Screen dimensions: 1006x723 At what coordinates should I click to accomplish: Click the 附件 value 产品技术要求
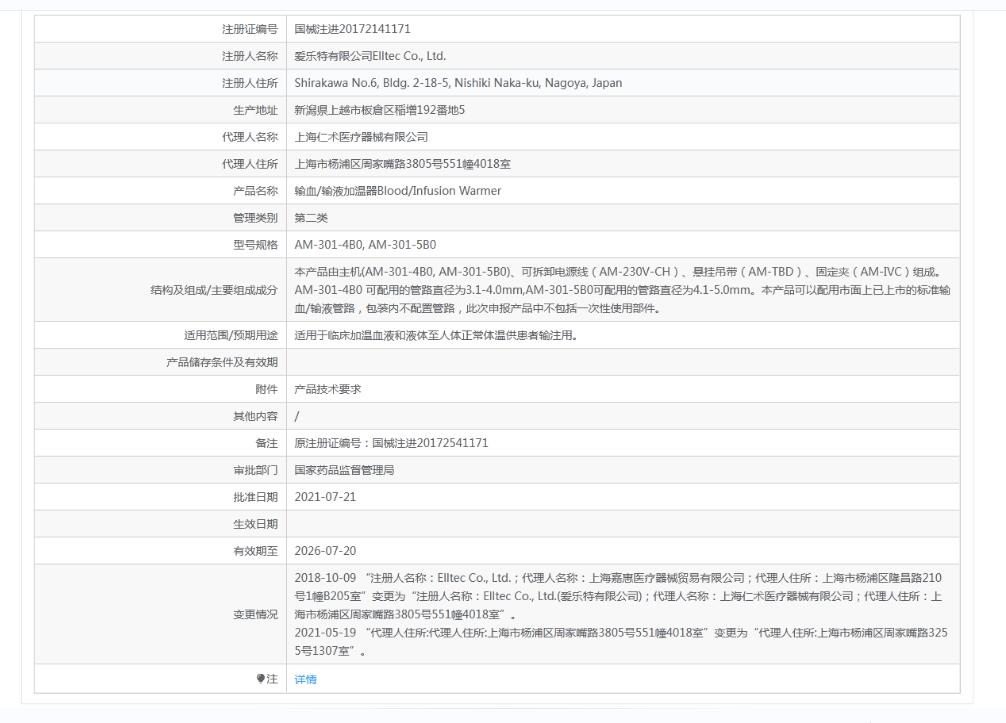[328, 389]
